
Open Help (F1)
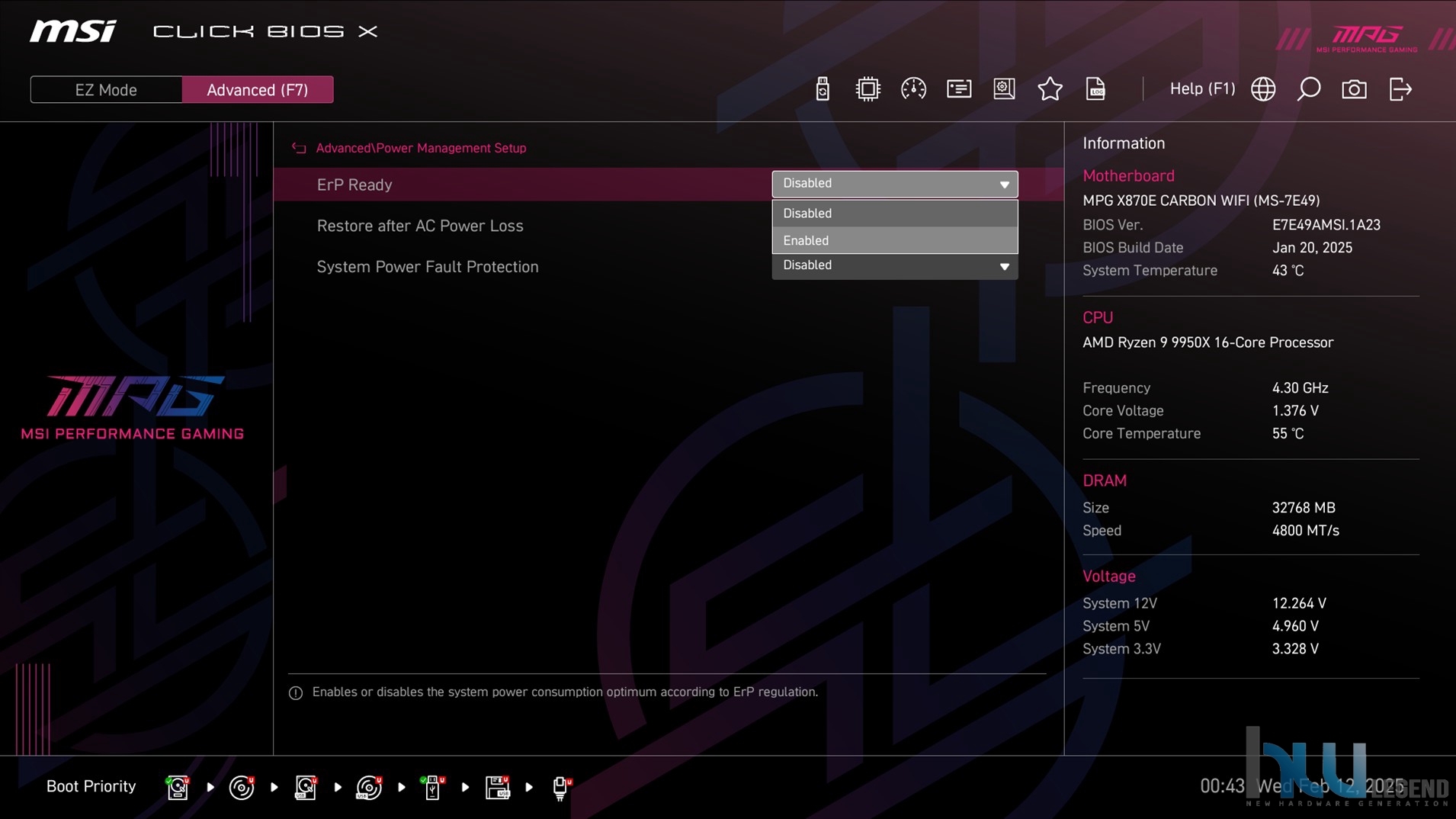[x=1202, y=88]
